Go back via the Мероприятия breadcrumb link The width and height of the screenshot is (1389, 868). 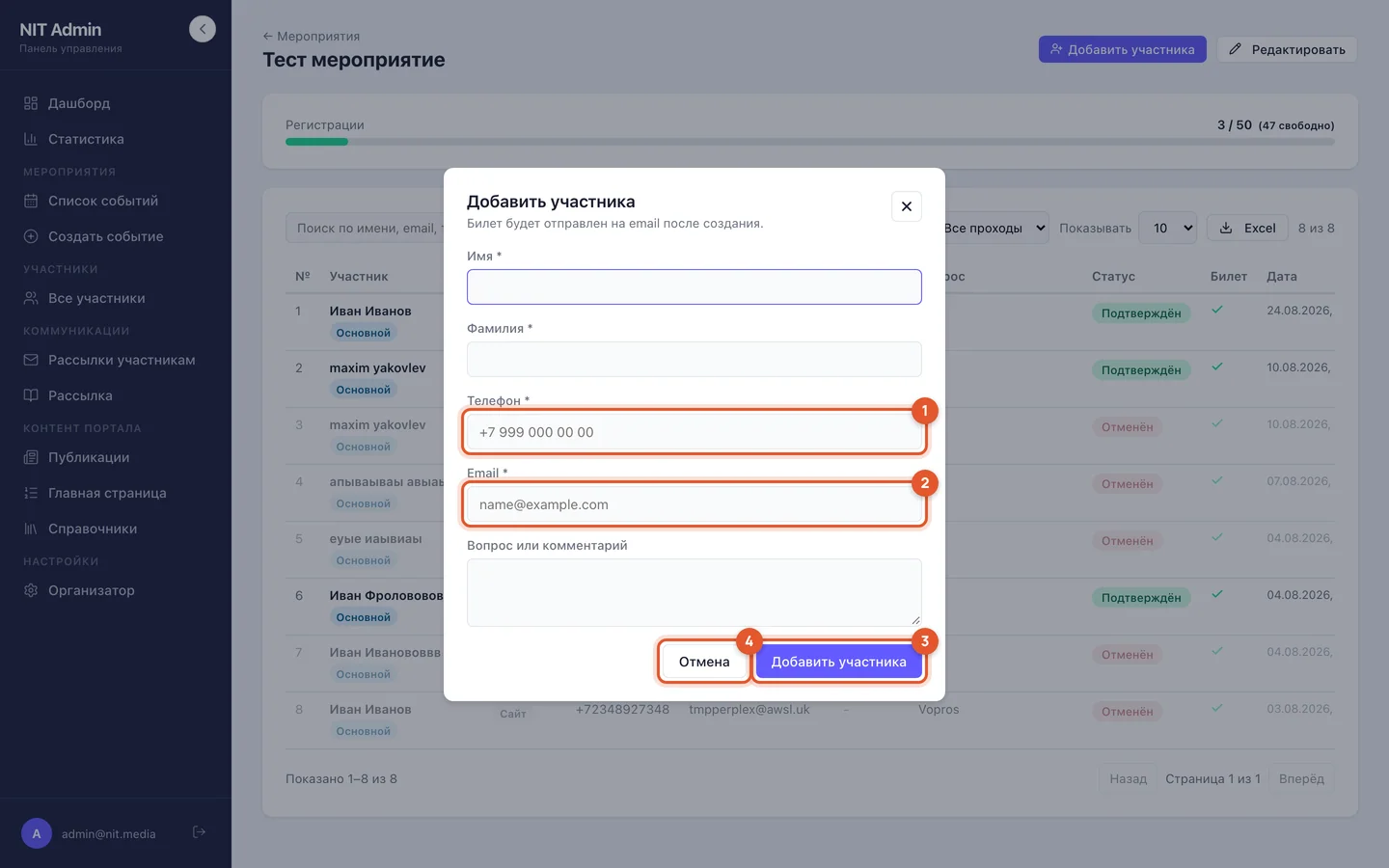pos(311,36)
